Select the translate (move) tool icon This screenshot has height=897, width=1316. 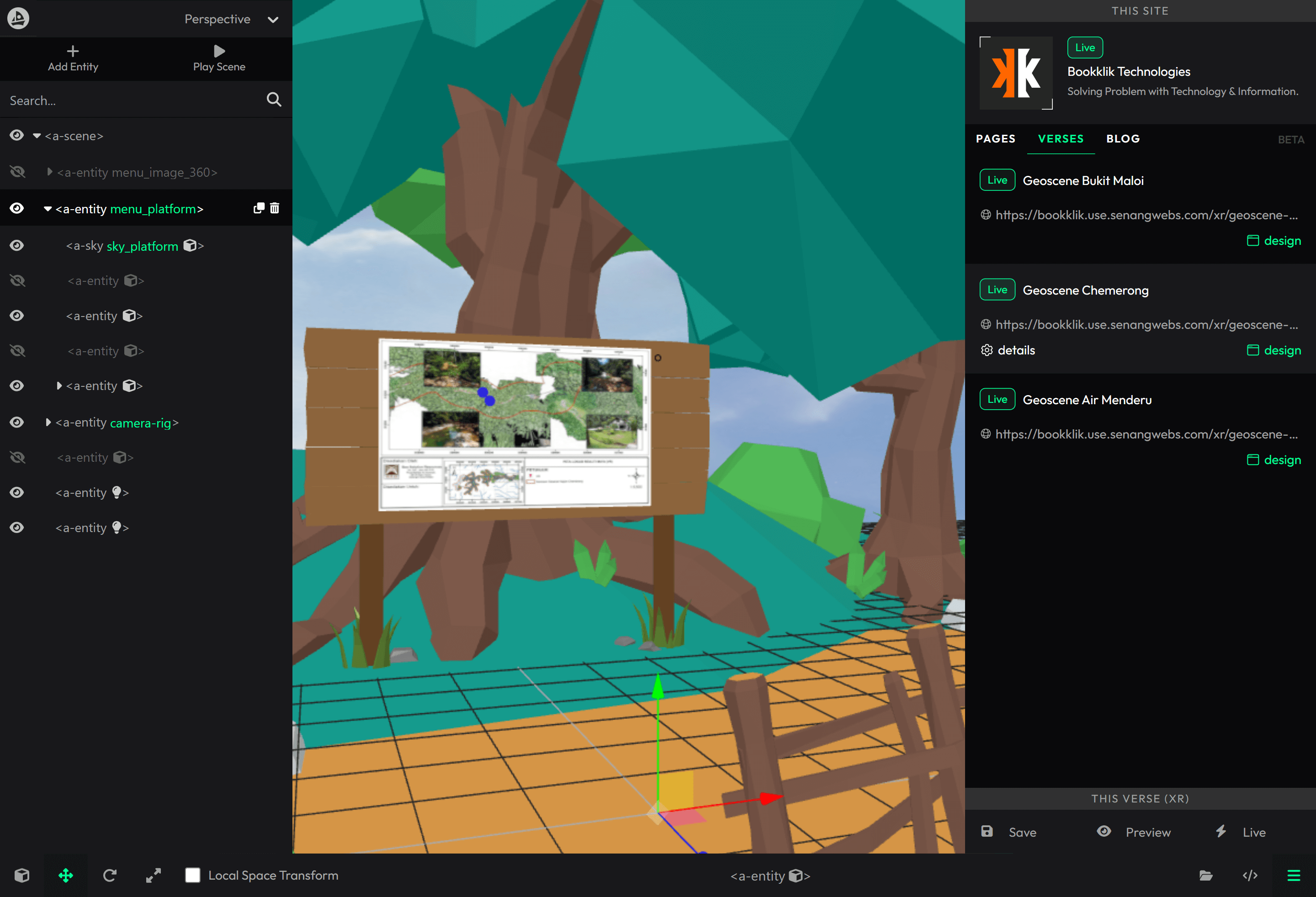[66, 875]
